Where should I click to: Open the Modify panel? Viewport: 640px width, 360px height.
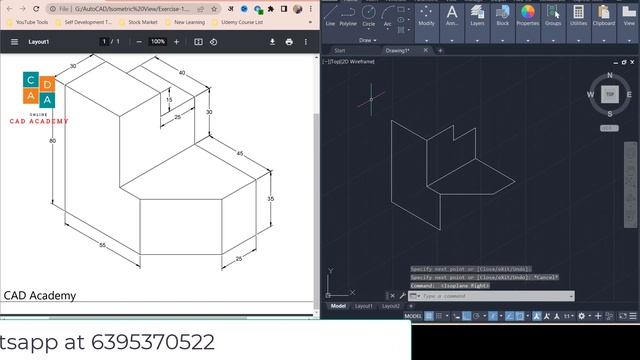(x=426, y=16)
